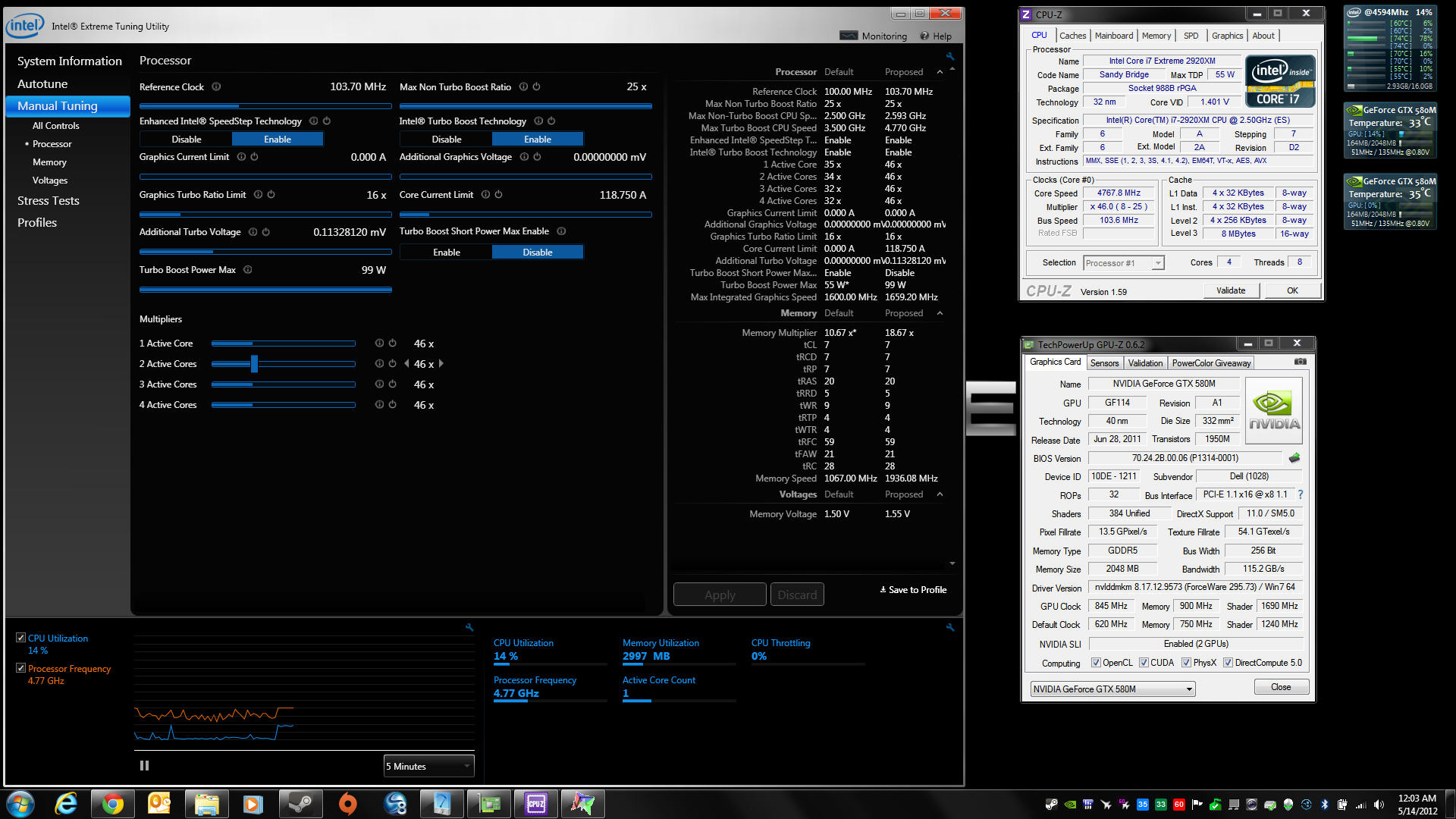Decrease 2 Active Cores multiplier with left arrow
Viewport: 1456px width, 819px height.
(x=406, y=364)
